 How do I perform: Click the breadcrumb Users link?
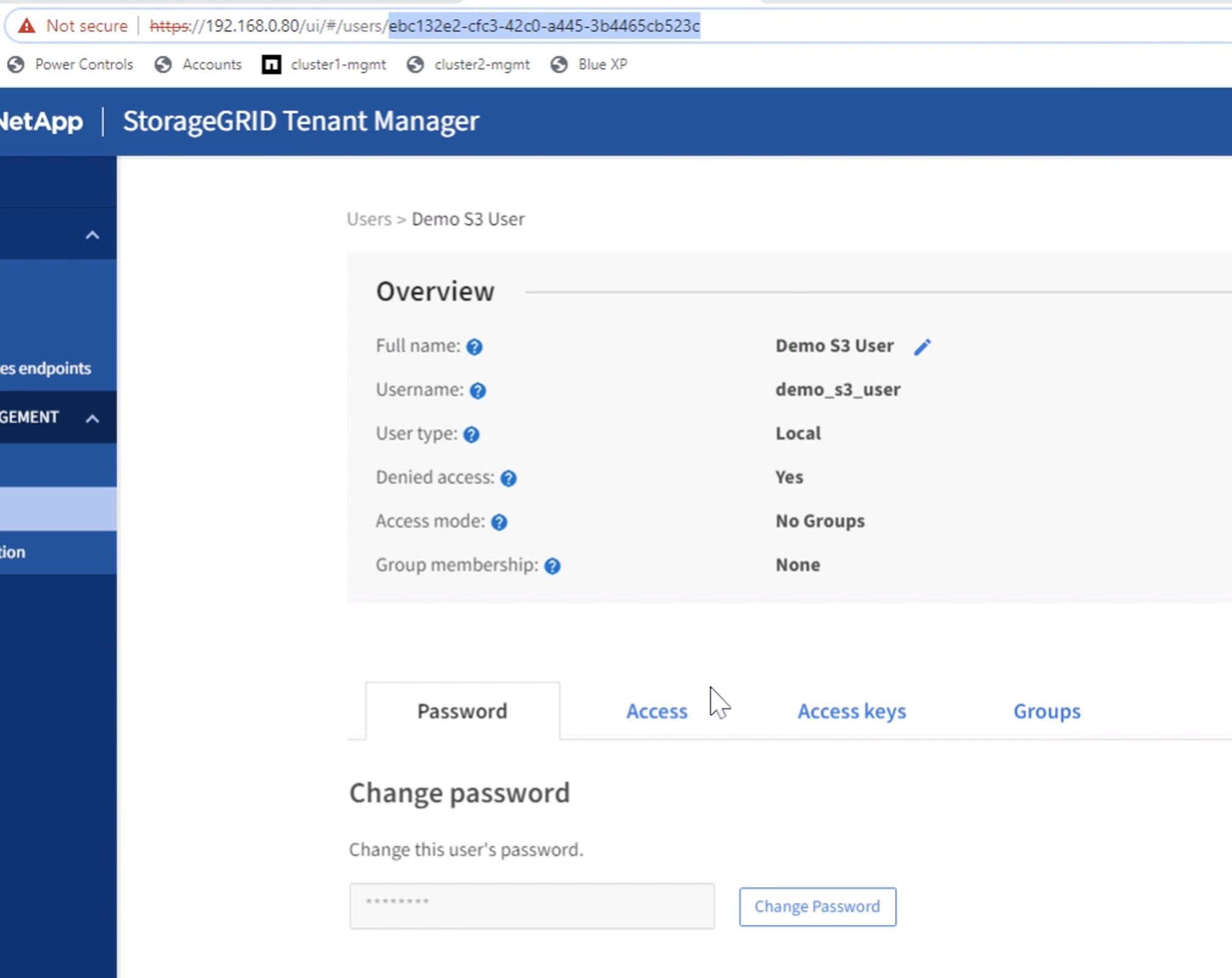pyautogui.click(x=369, y=219)
